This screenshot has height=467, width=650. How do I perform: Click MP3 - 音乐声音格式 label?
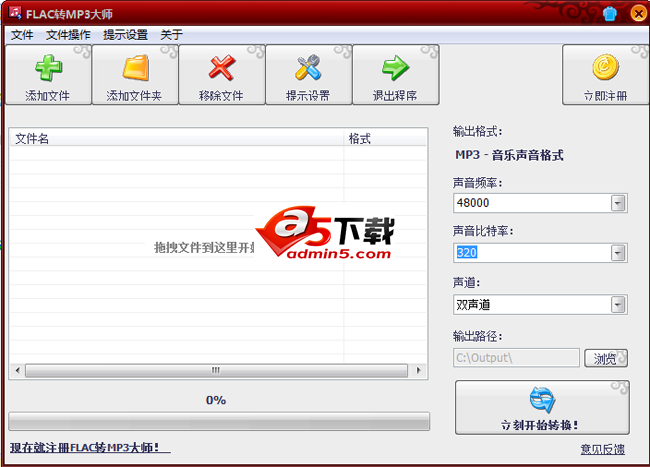509,155
